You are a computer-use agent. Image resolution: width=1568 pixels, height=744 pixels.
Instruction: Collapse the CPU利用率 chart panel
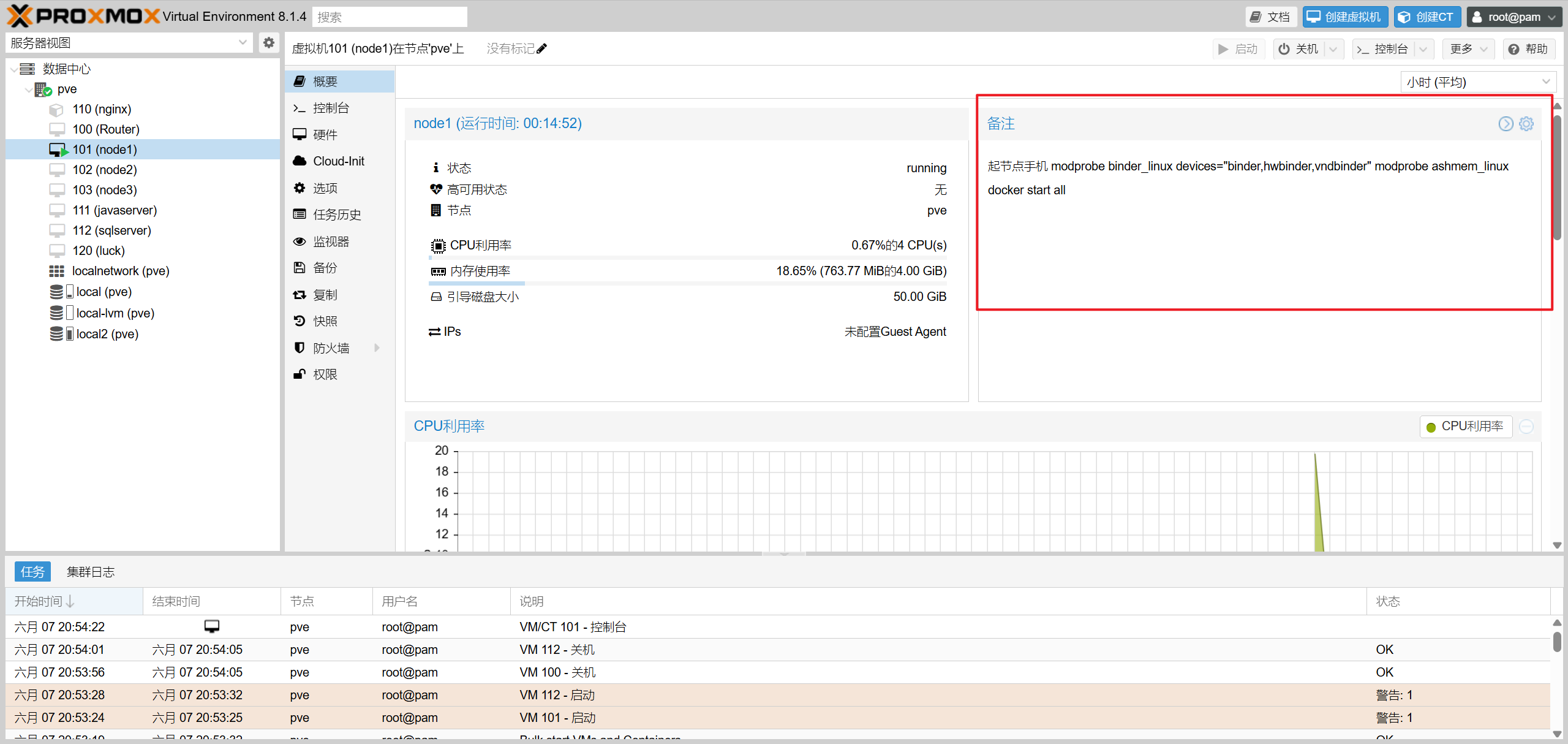1526,427
